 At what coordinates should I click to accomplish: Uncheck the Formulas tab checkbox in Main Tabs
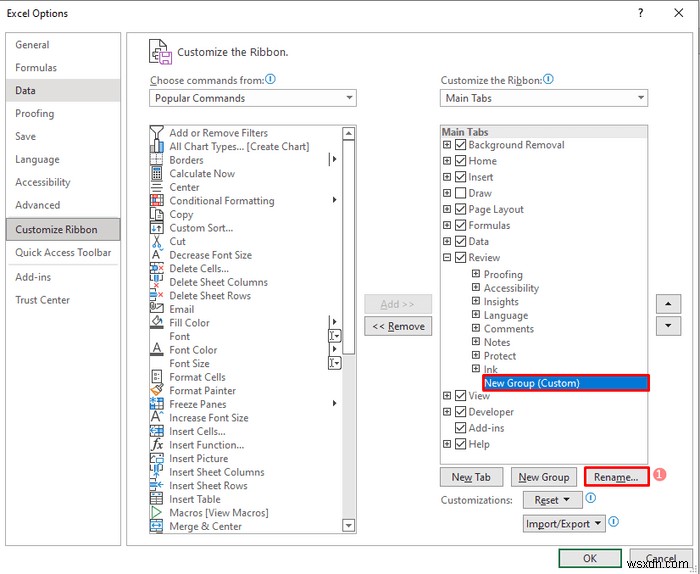click(x=460, y=225)
